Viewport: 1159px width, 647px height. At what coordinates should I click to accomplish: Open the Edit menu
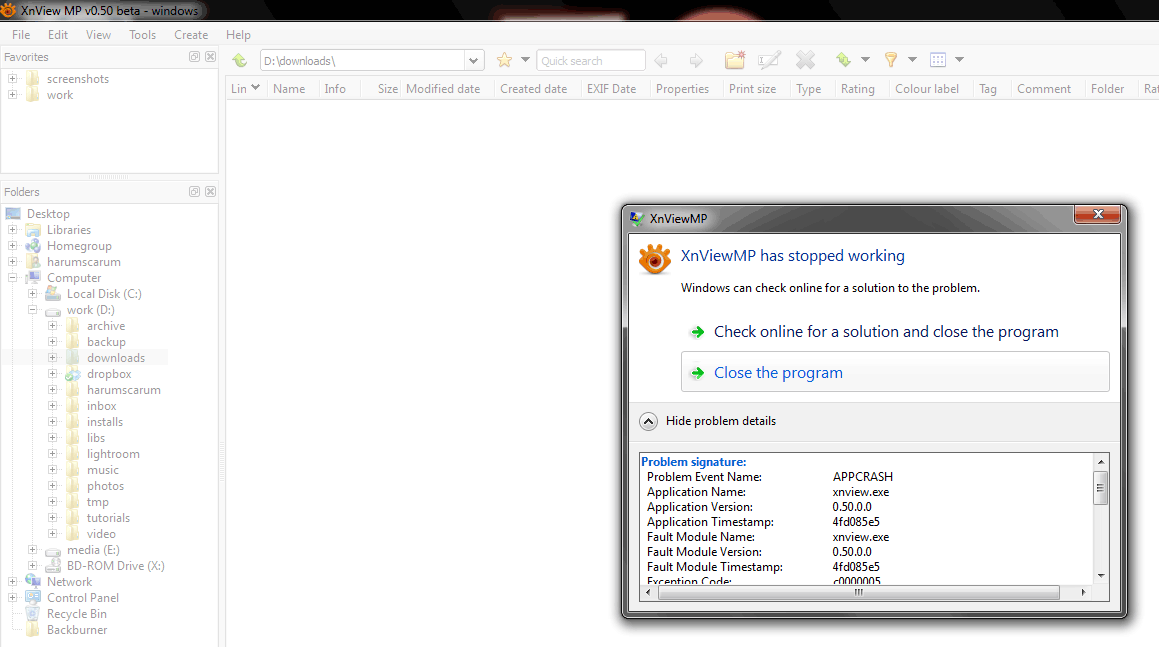(x=58, y=35)
